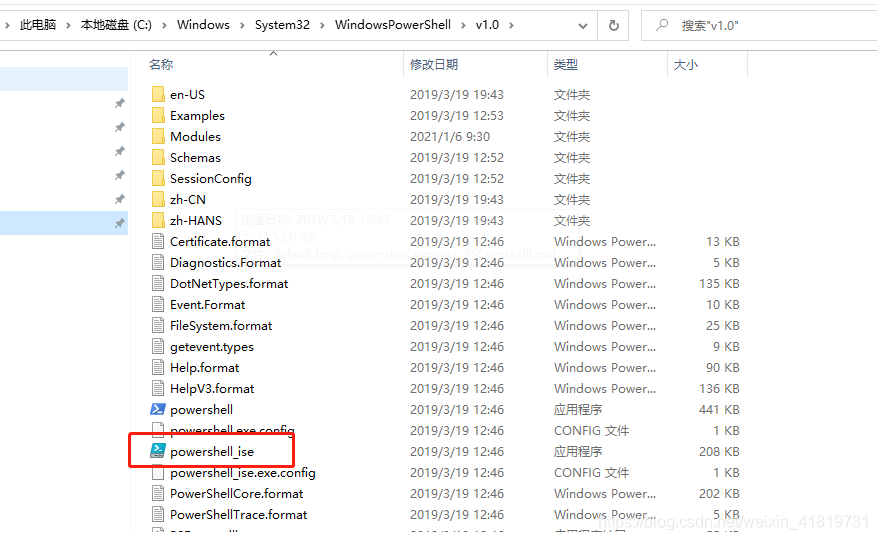This screenshot has width=877, height=540.
Task: Expand the chevron after System32 breadcrumb
Action: pos(322,25)
